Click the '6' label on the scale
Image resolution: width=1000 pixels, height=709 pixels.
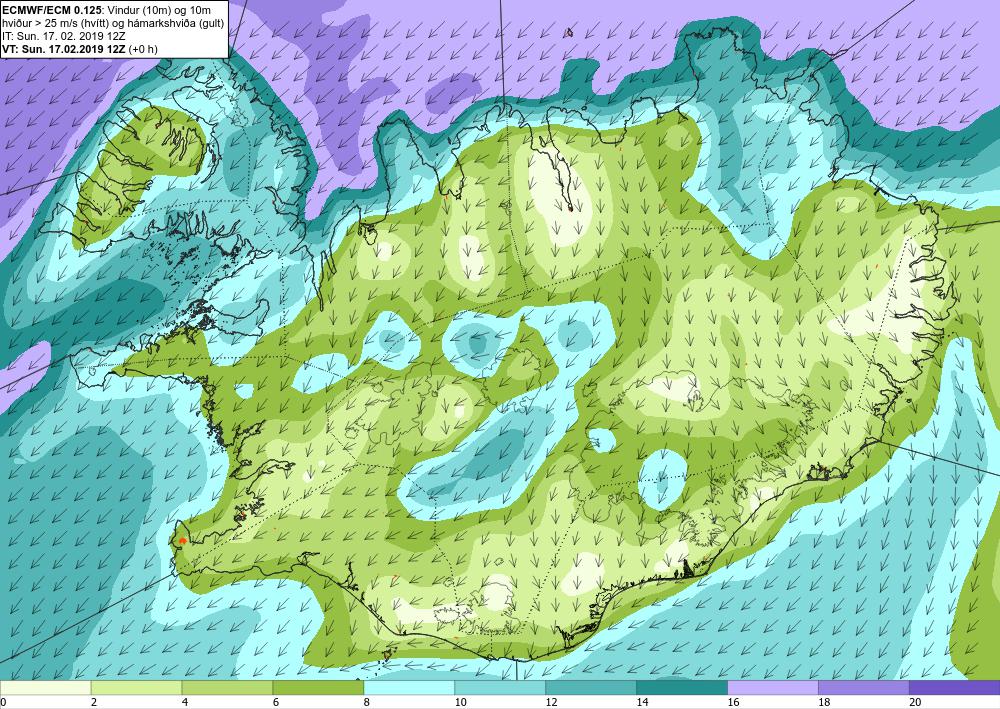[276, 702]
